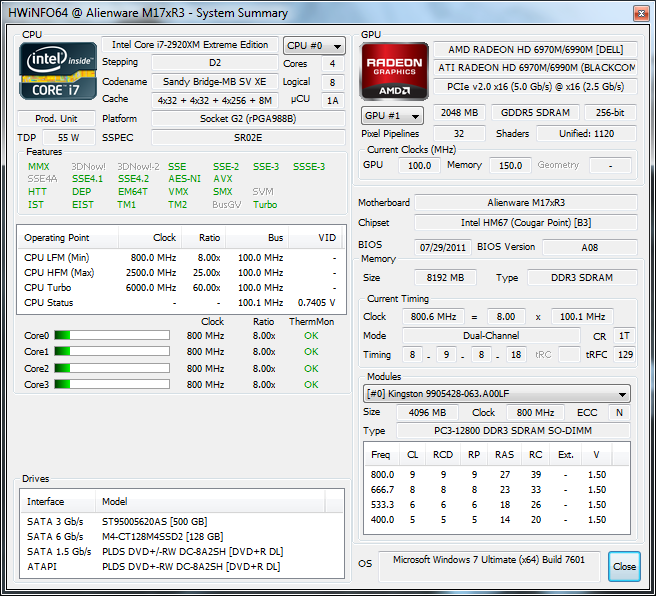Image resolution: width=656 pixels, height=596 pixels.
Task: Click the 8192 MB memory size field
Action: click(445, 277)
